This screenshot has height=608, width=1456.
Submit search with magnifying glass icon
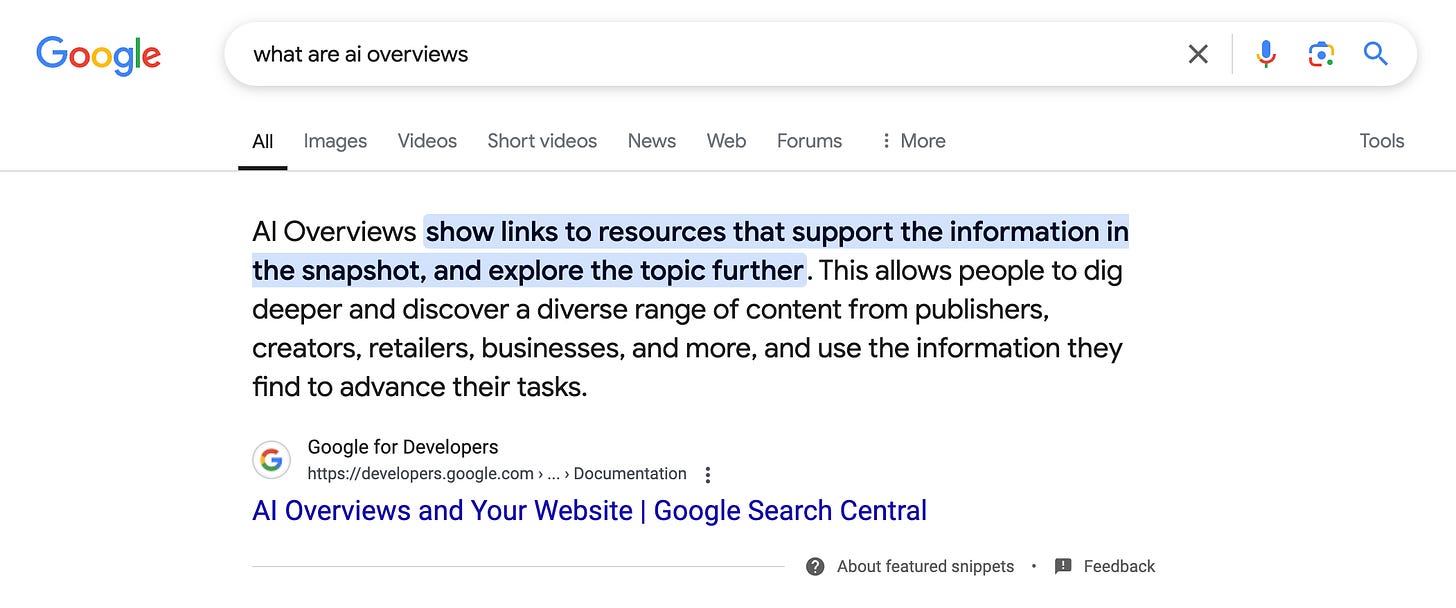(1376, 54)
